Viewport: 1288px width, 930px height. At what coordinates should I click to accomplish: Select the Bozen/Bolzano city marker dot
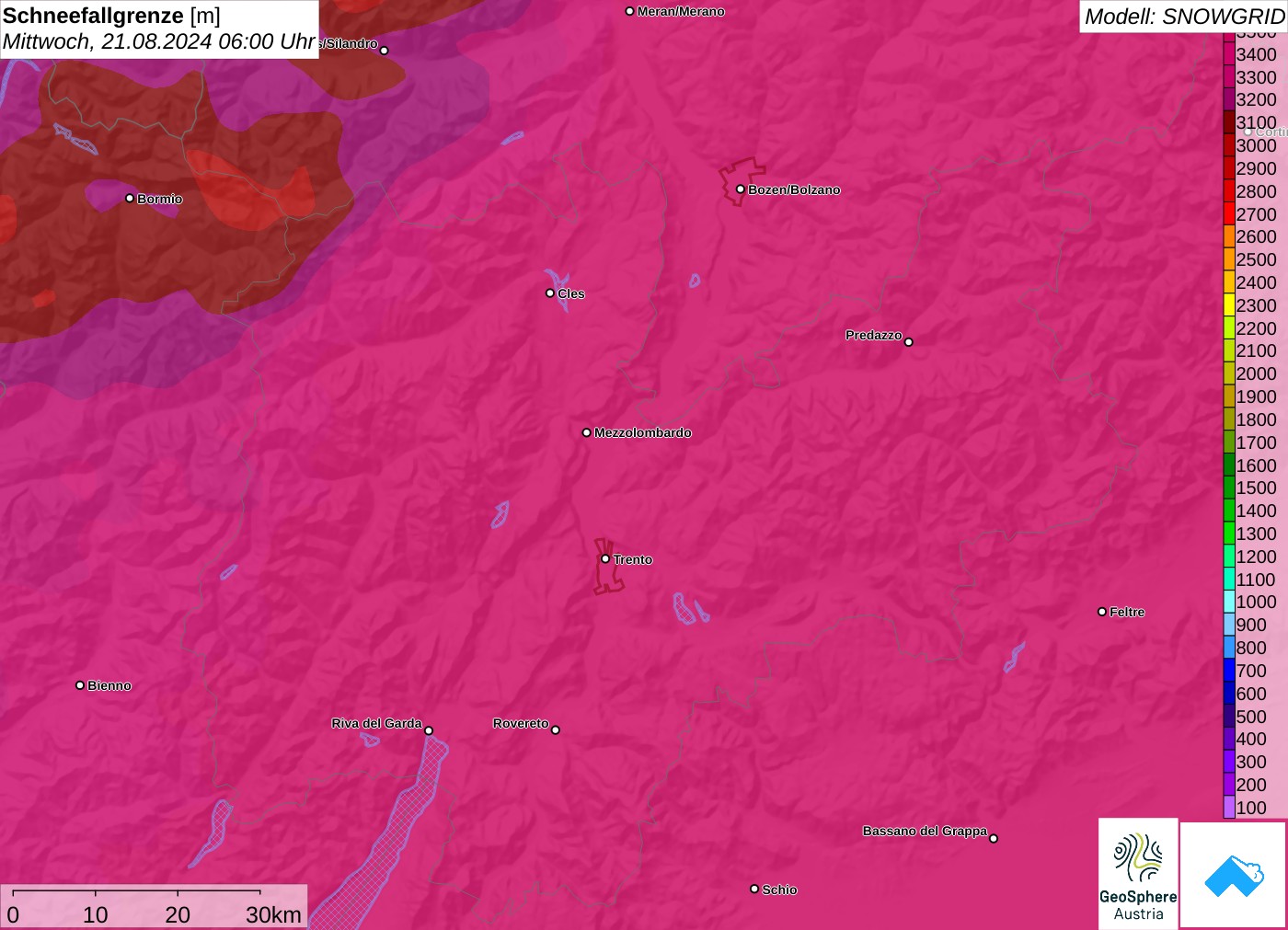point(741,189)
